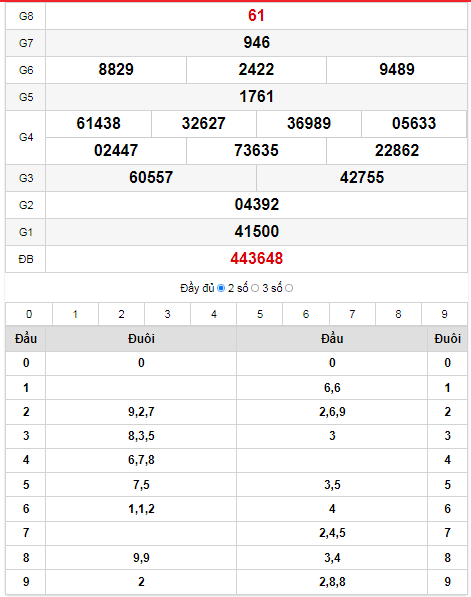Click digit filter tab 8

(x=398, y=314)
